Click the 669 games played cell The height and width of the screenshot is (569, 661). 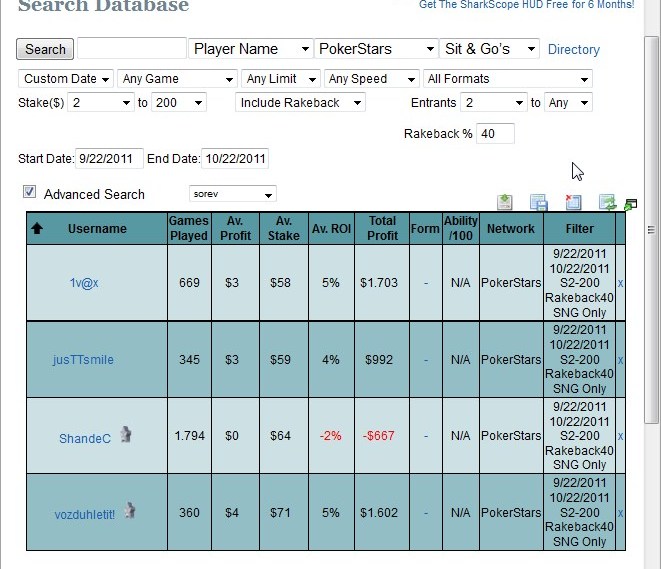[189, 282]
